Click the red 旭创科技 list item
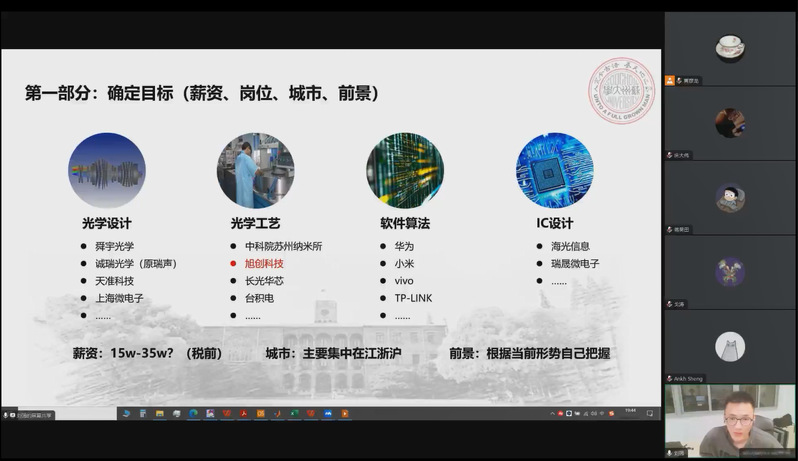The image size is (798, 461). click(264, 263)
